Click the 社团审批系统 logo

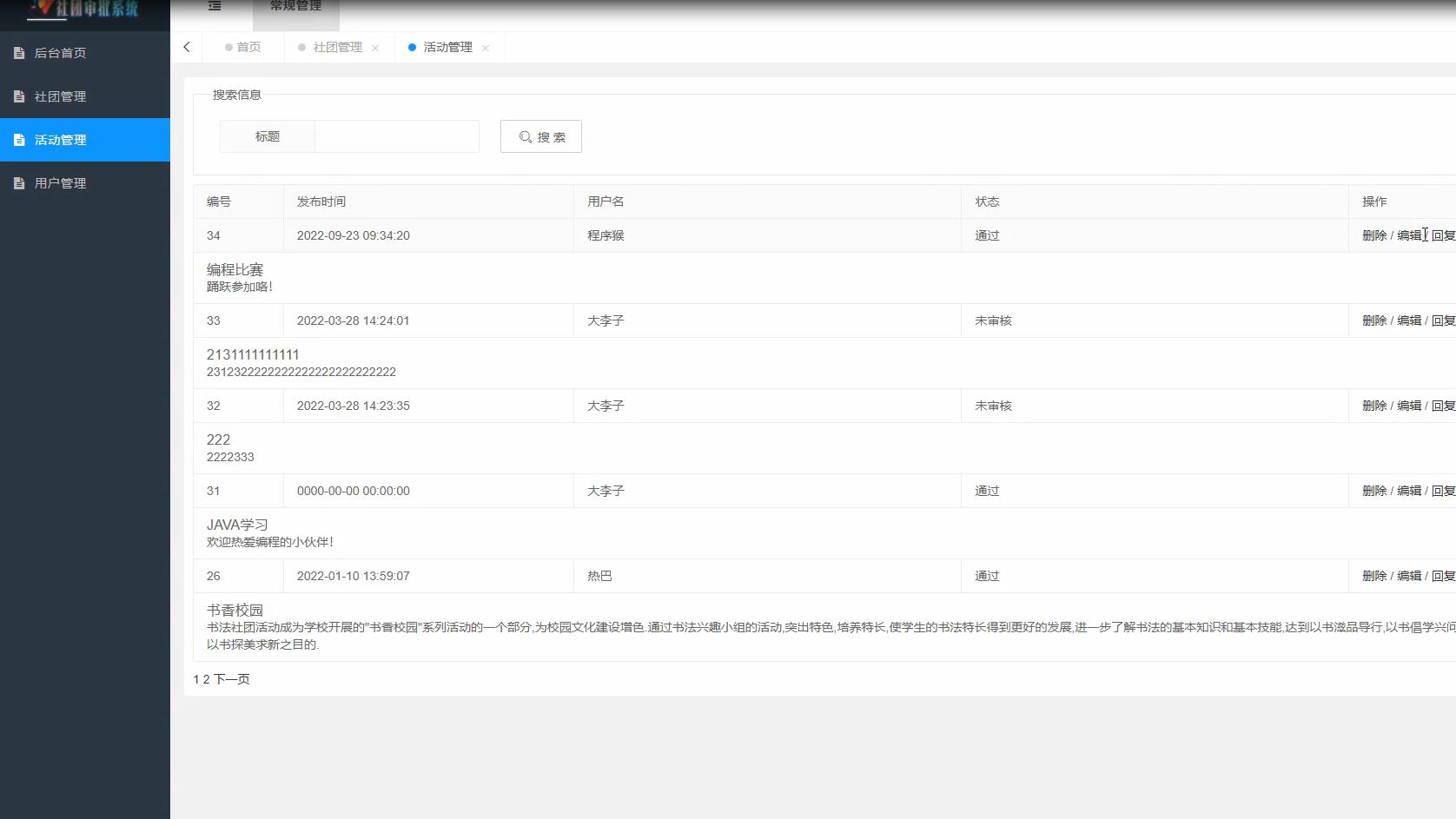(84, 9)
